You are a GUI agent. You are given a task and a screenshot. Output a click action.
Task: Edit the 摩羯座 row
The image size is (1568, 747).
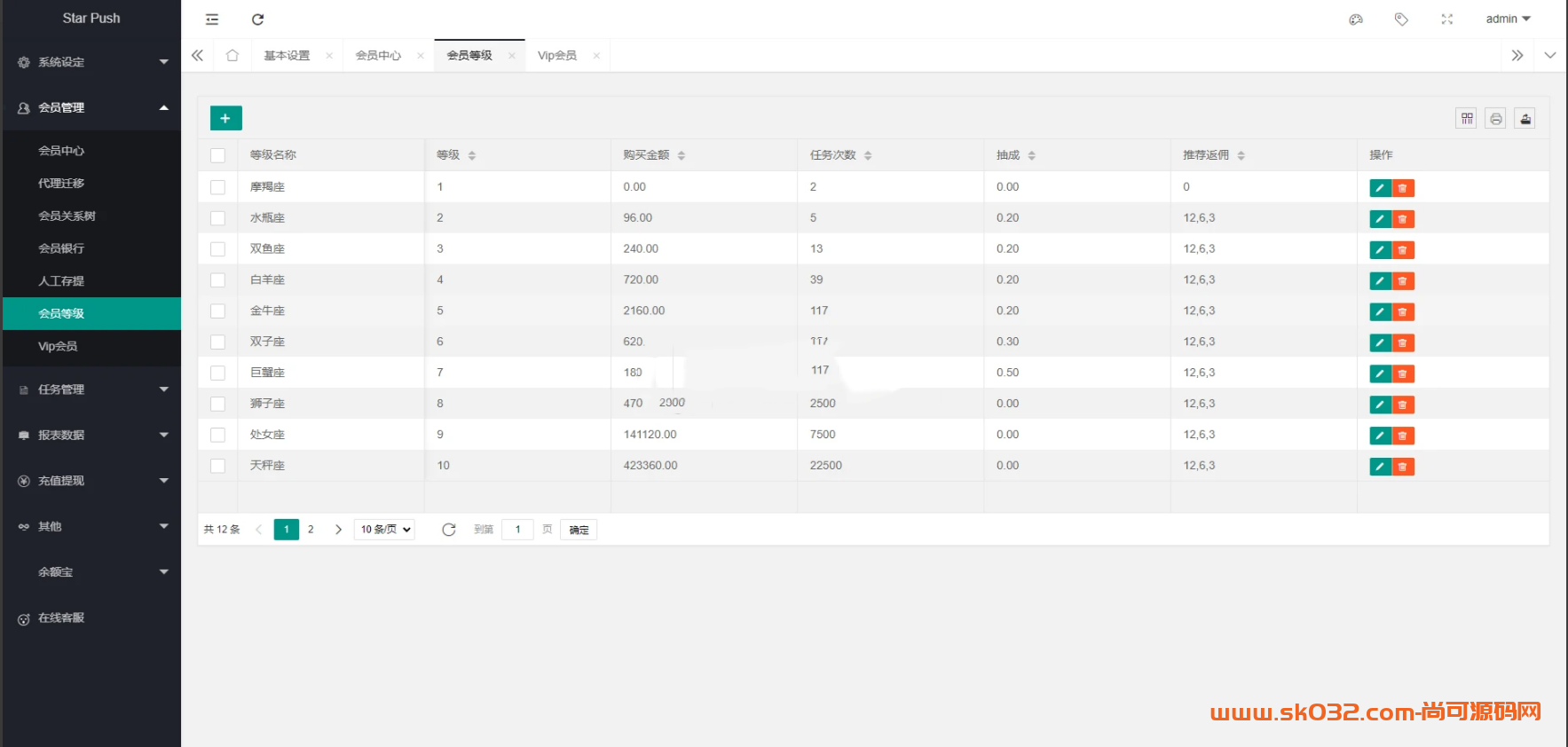1380,188
